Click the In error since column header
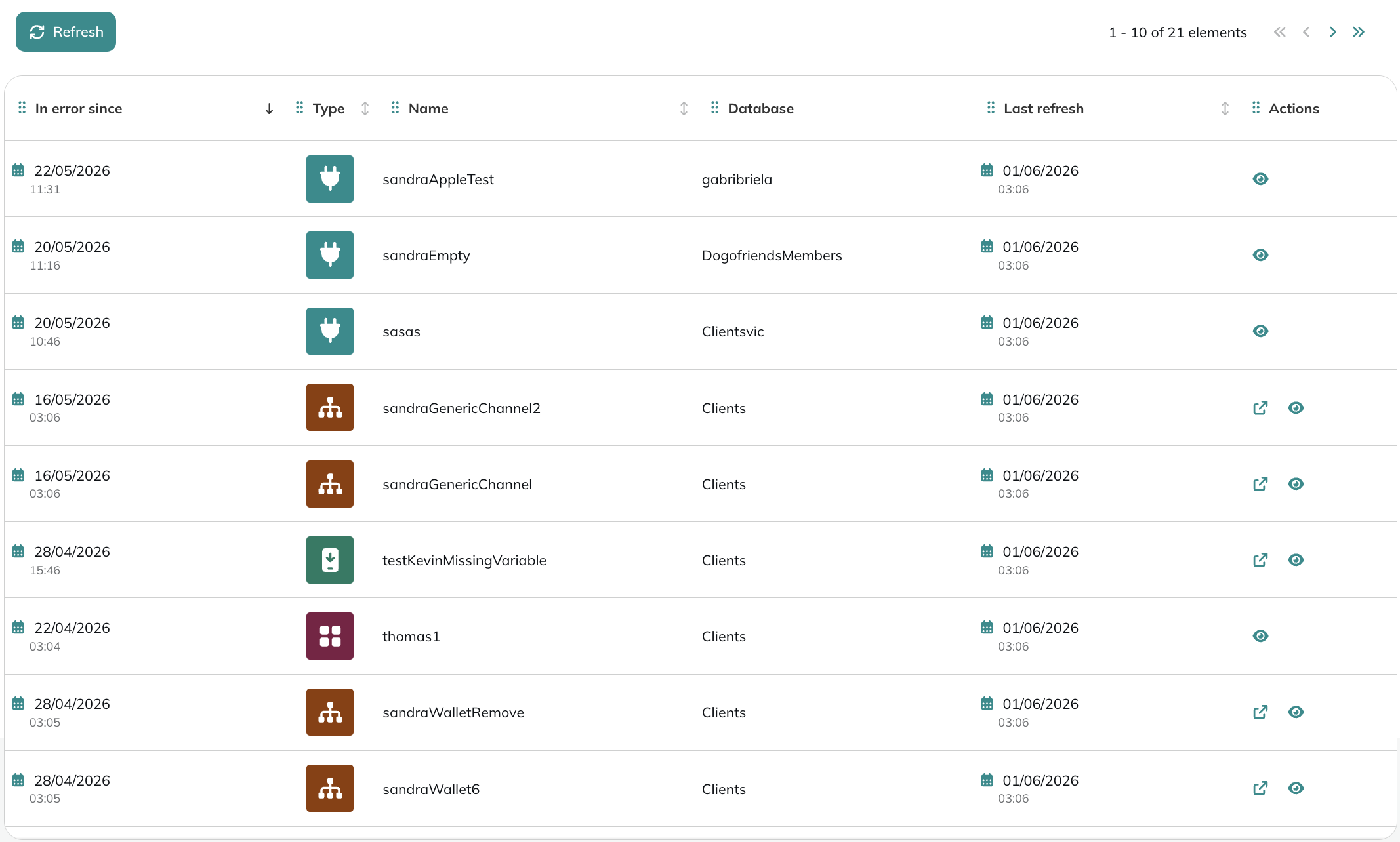Screen dimensions: 1400x842 [x=79, y=109]
